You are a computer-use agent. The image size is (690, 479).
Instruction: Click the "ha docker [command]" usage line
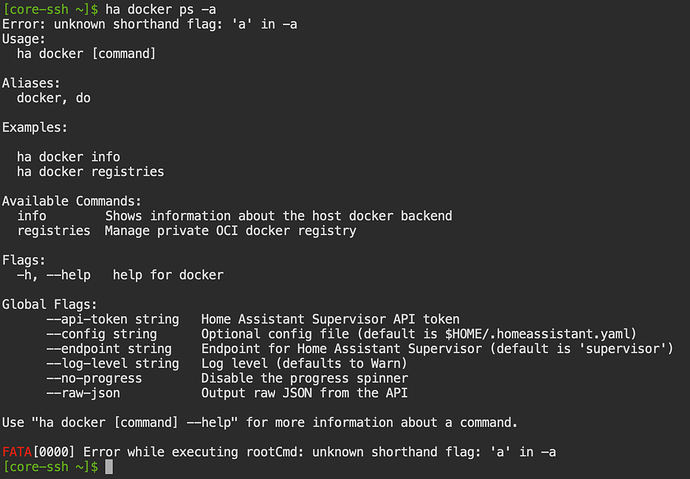[x=87, y=53]
